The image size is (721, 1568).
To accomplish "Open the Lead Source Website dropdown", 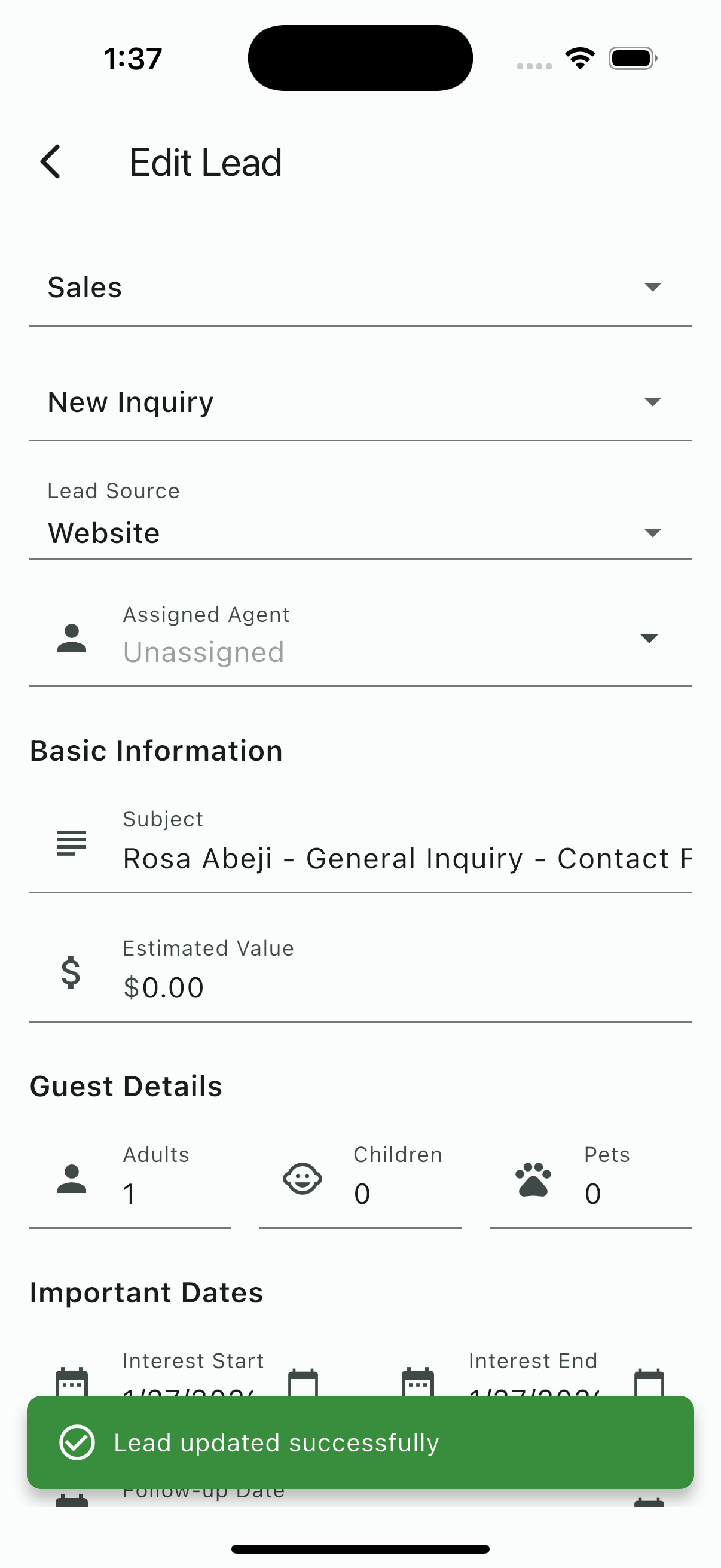I will point(360,532).
